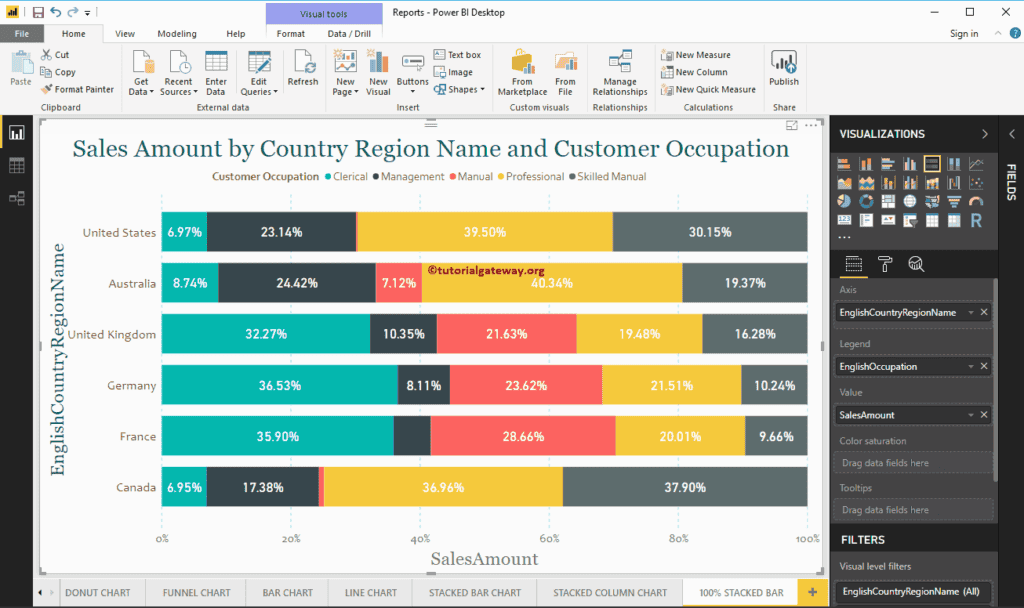Toggle focus mode on the chart visual
This screenshot has width=1024, height=608.
[x=792, y=126]
